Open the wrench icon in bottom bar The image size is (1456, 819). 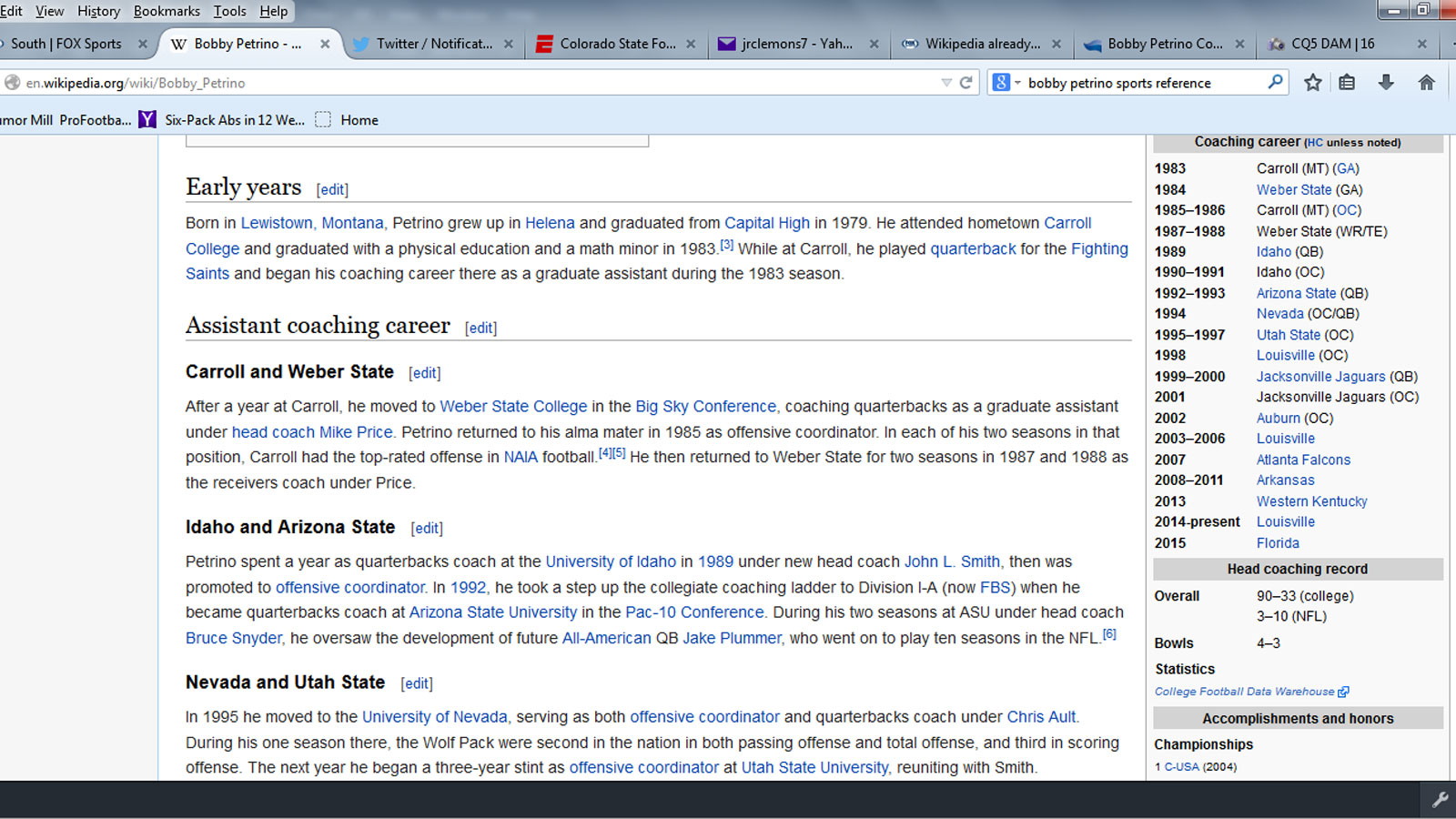[x=1440, y=800]
